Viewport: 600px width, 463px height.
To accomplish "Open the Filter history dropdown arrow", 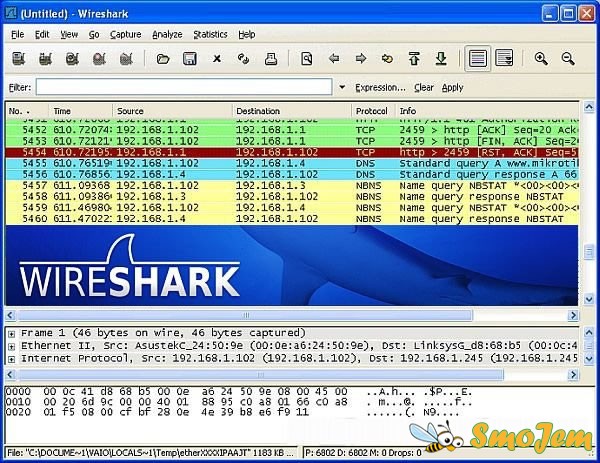I will (x=342, y=87).
